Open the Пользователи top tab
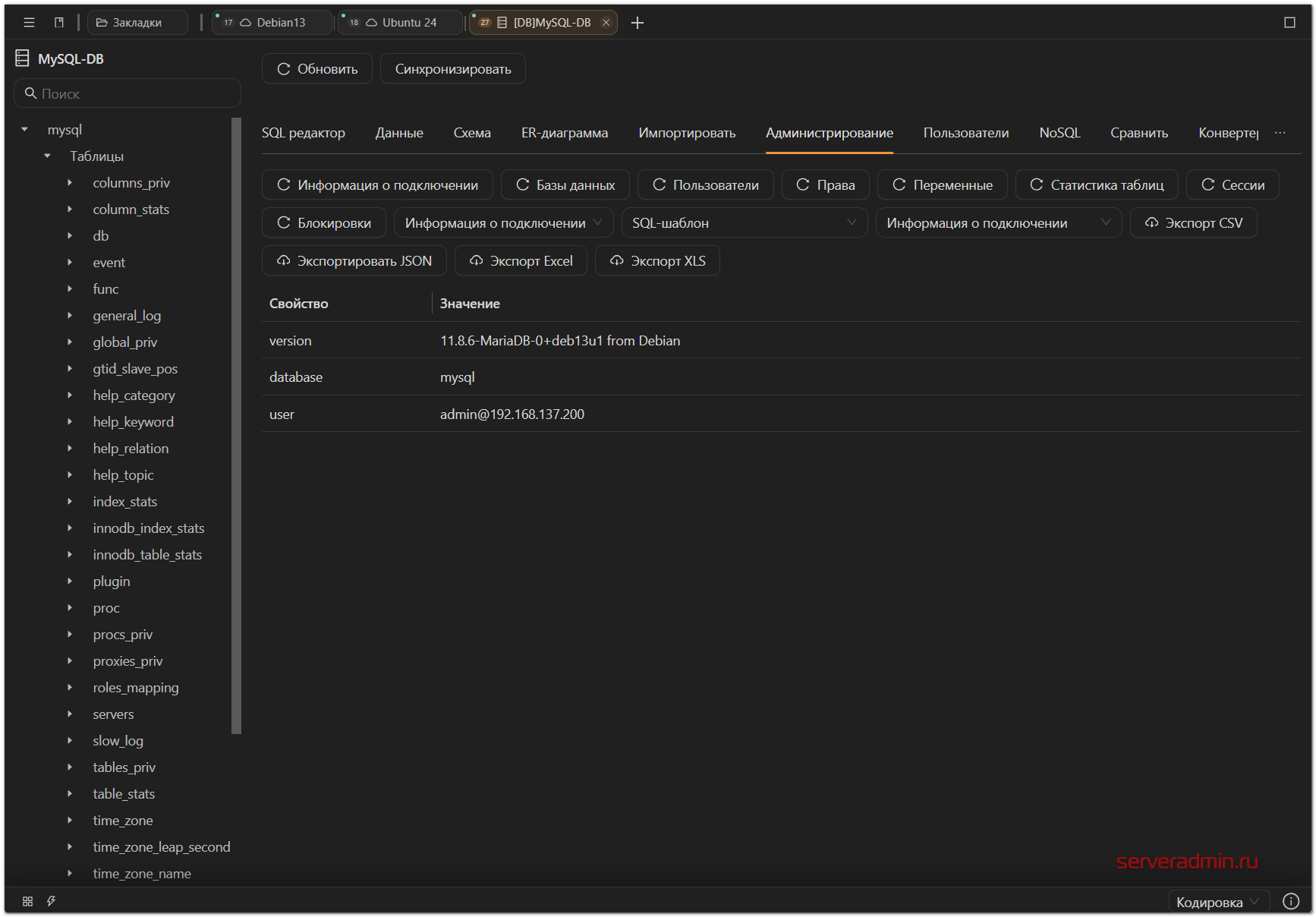 click(966, 133)
